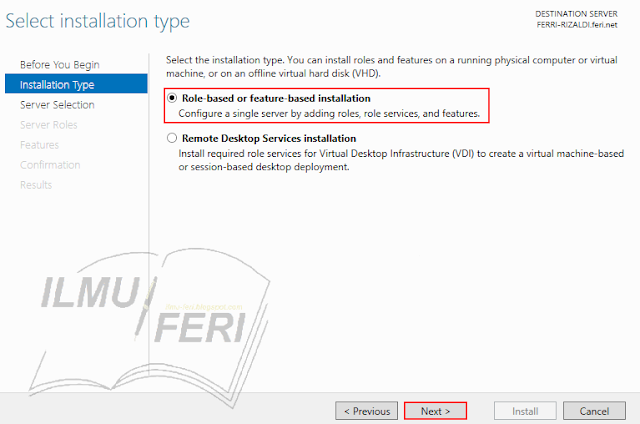
Task: Click the "Configure a single server" description text
Action: point(329,114)
